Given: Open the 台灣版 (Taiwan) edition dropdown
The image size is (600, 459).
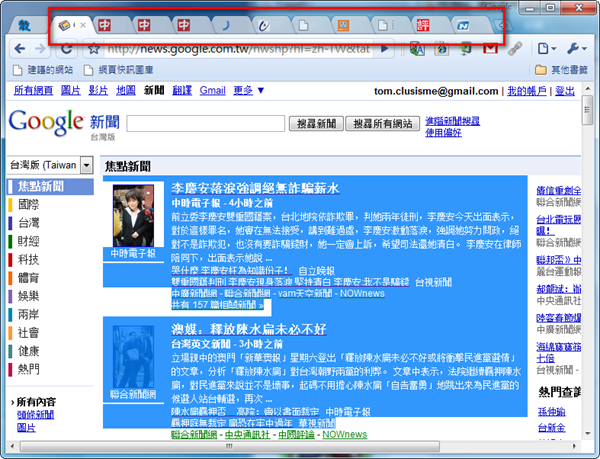Looking at the screenshot, I should [50, 165].
